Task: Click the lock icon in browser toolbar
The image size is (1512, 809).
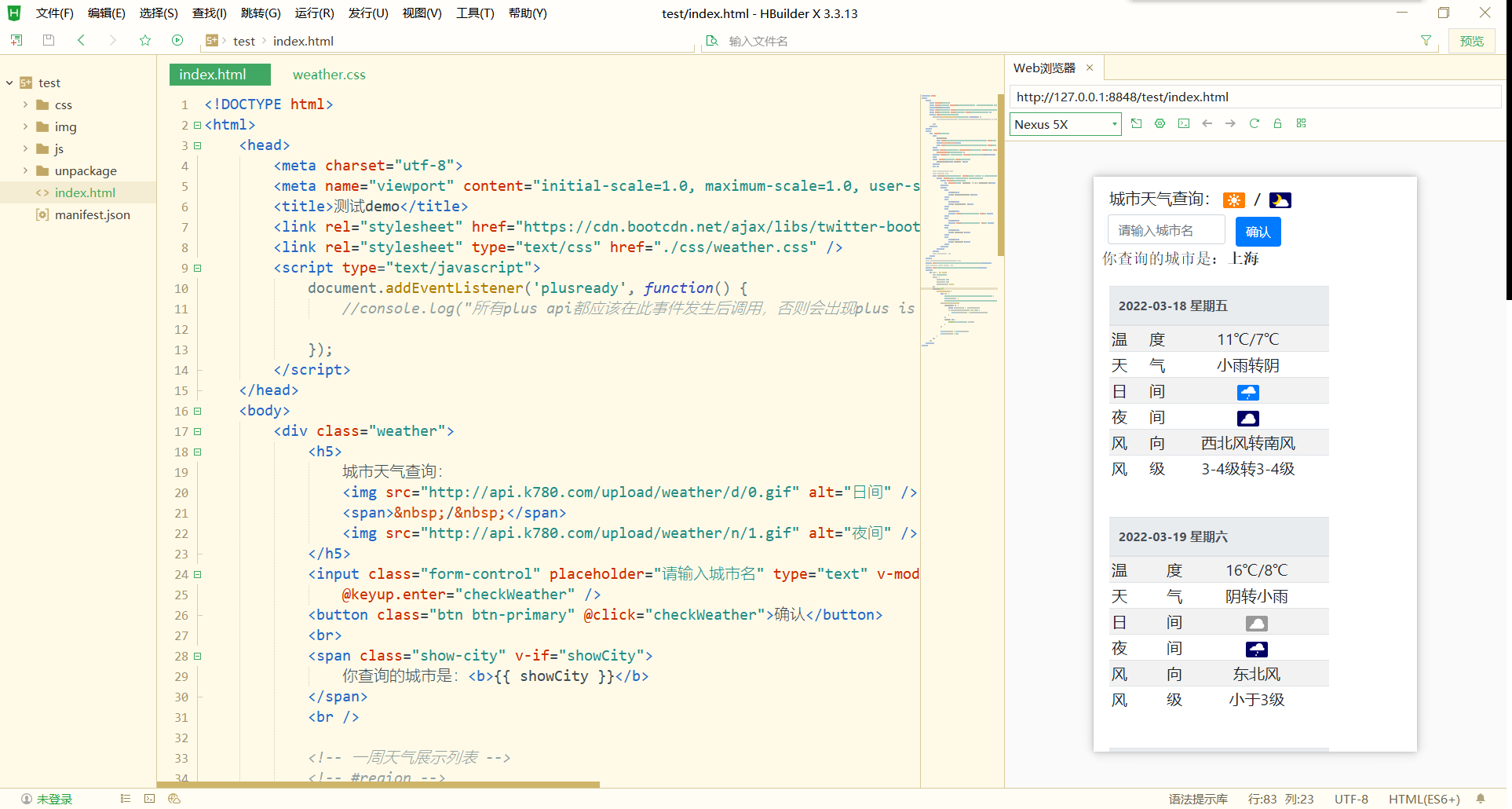Action: (1277, 123)
